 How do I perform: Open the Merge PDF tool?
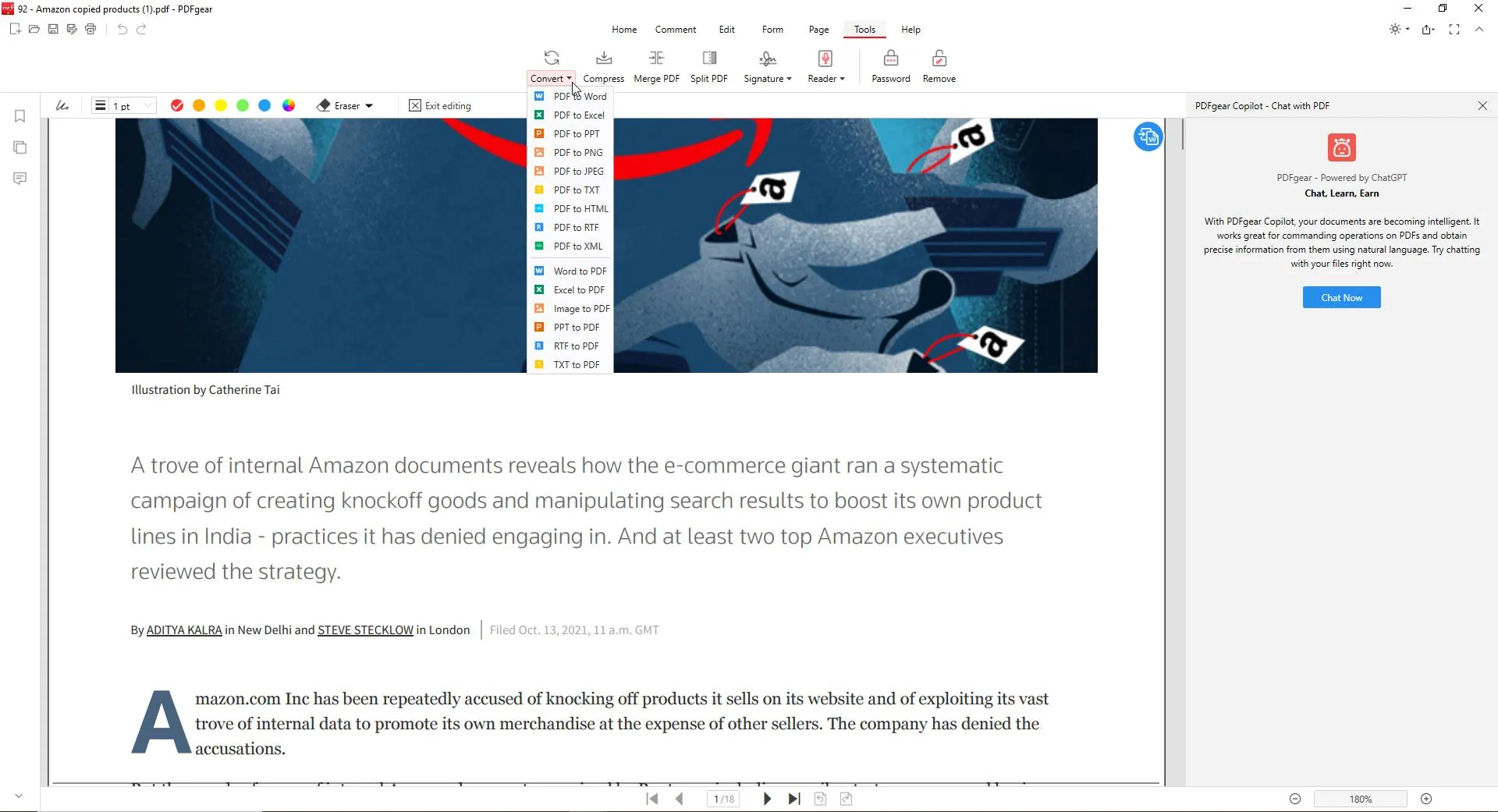(656, 59)
